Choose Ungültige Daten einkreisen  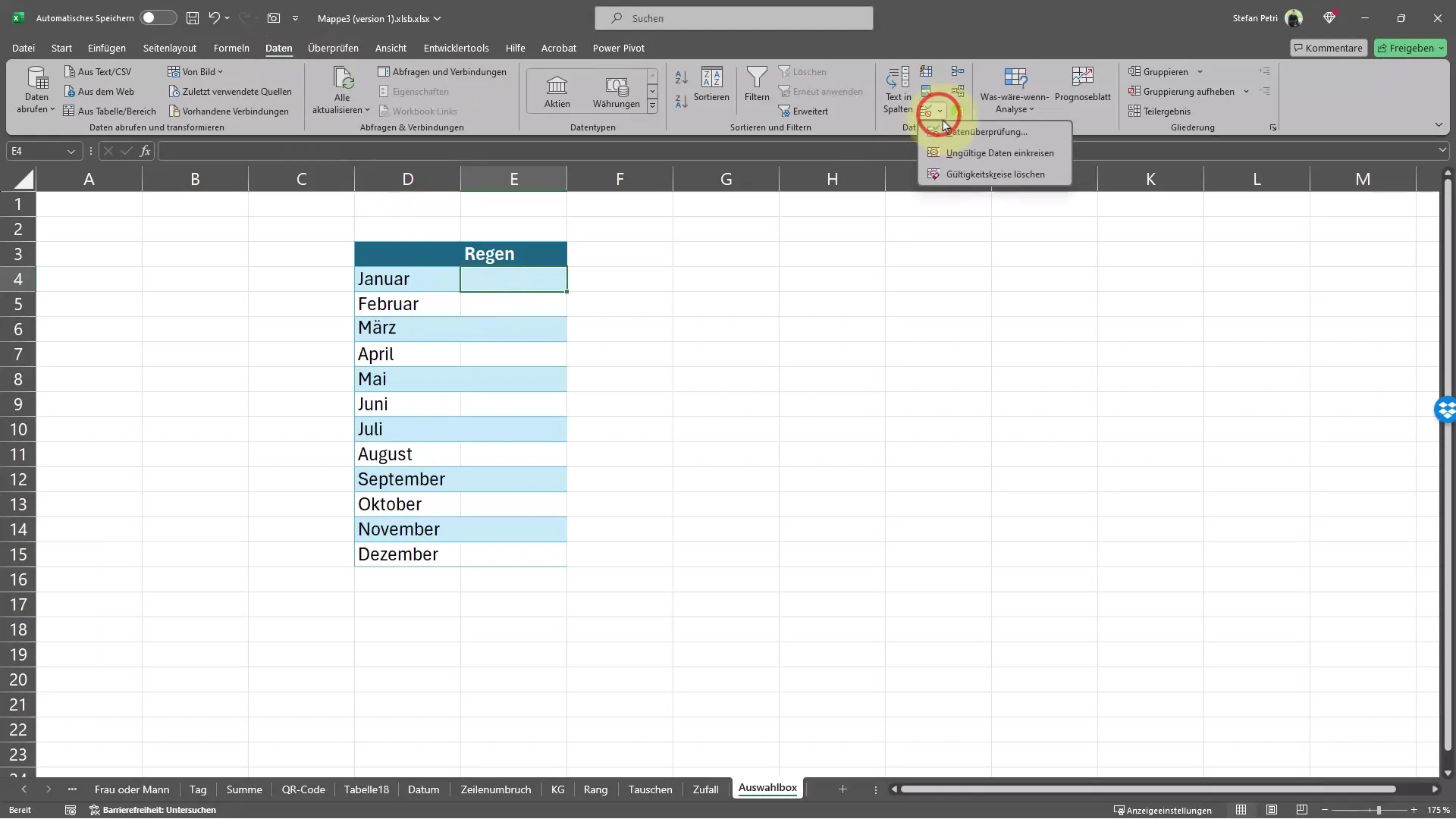(x=995, y=153)
